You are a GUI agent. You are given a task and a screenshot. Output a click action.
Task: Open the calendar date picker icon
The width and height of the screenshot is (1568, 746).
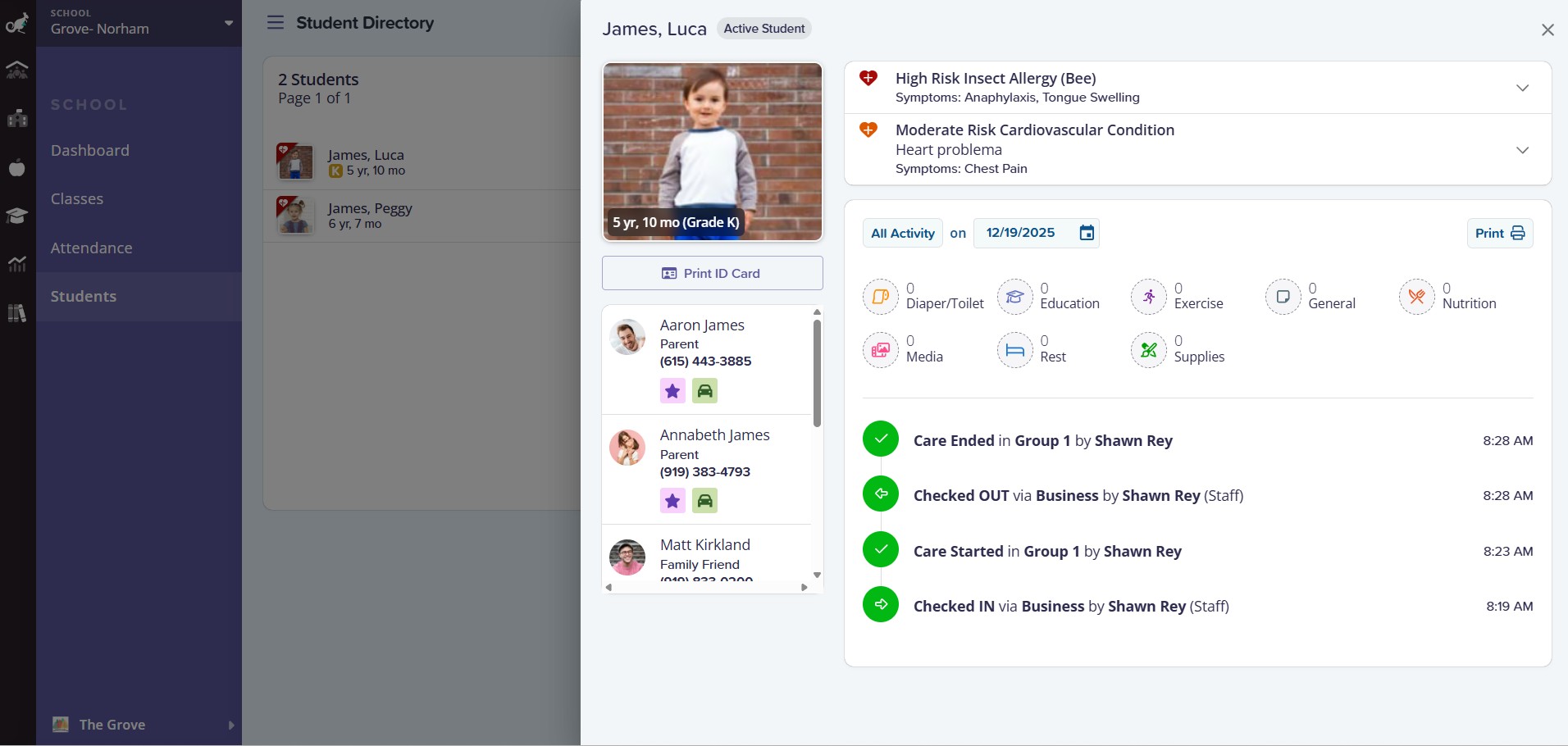coord(1087,234)
